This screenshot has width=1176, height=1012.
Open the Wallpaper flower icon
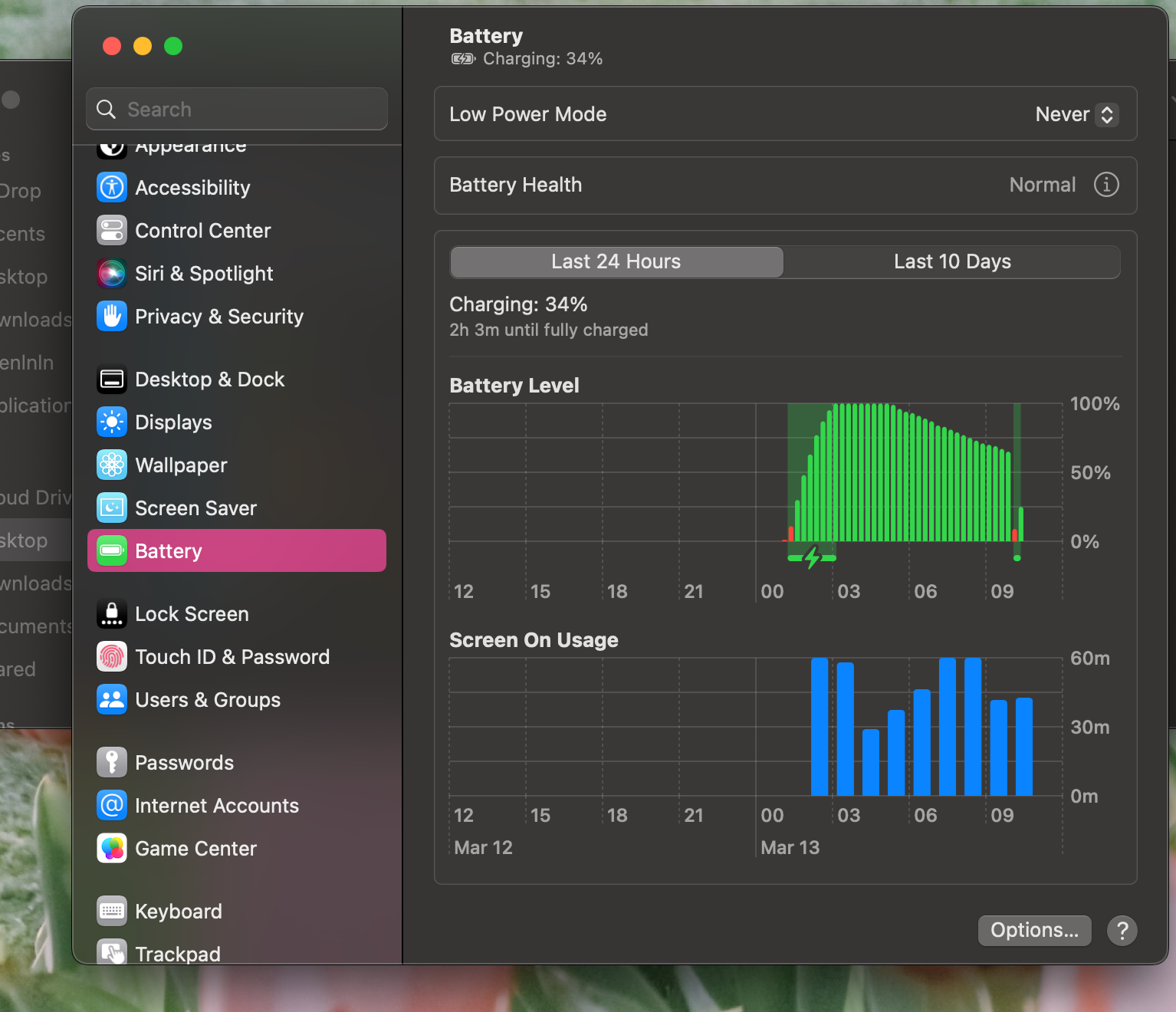pos(112,465)
